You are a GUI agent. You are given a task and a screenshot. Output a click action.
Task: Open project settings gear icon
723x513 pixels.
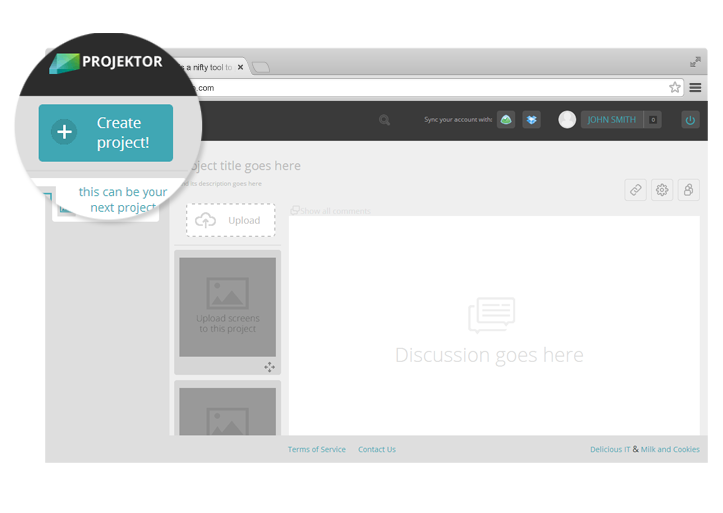coord(662,190)
